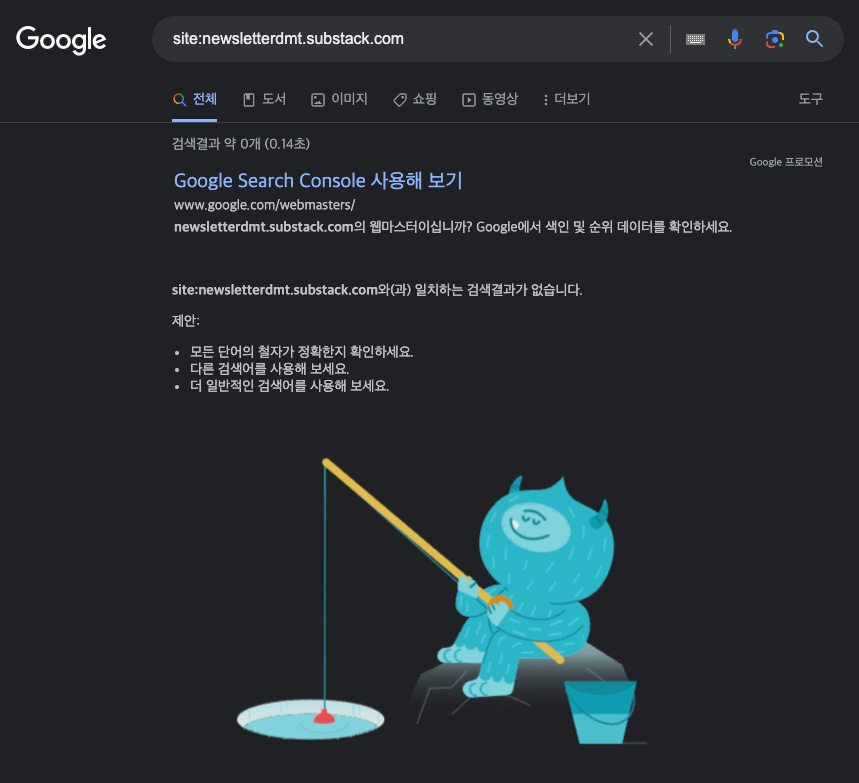859x783 pixels.
Task: Clear the search query with the X icon
Action: click(x=646, y=39)
